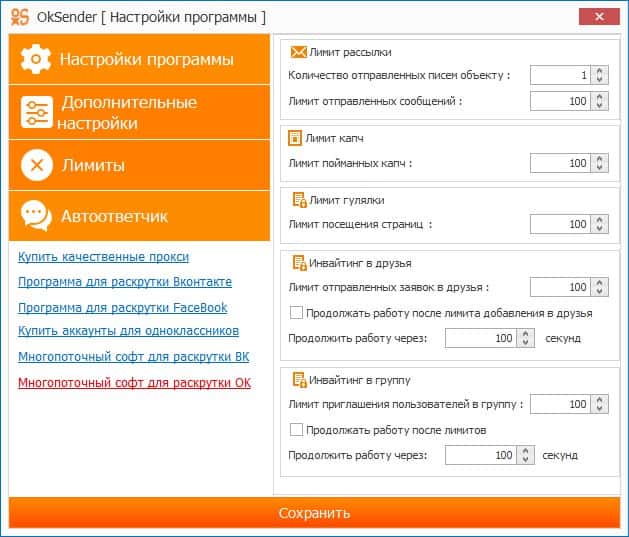Open the Купить качественные прокси link
Viewport: 629px width, 537px height.
pyautogui.click(x=103, y=257)
